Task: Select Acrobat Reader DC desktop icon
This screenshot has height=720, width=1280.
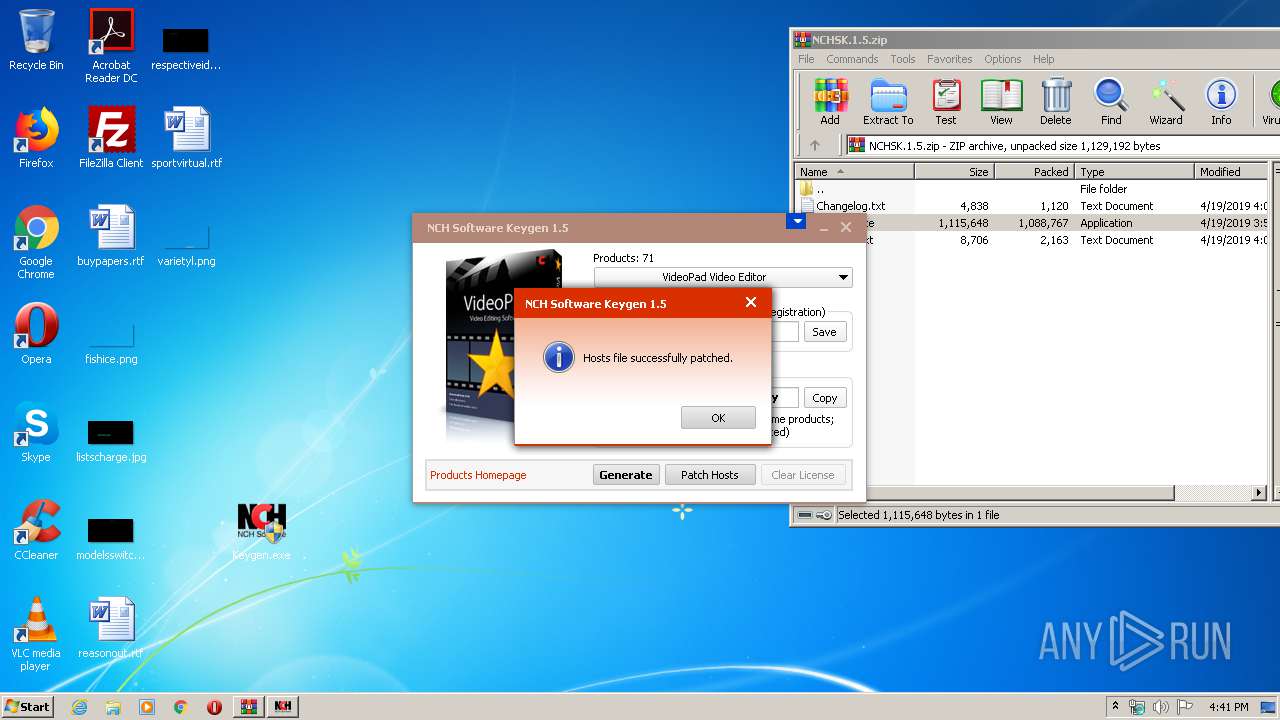Action: click(x=111, y=46)
